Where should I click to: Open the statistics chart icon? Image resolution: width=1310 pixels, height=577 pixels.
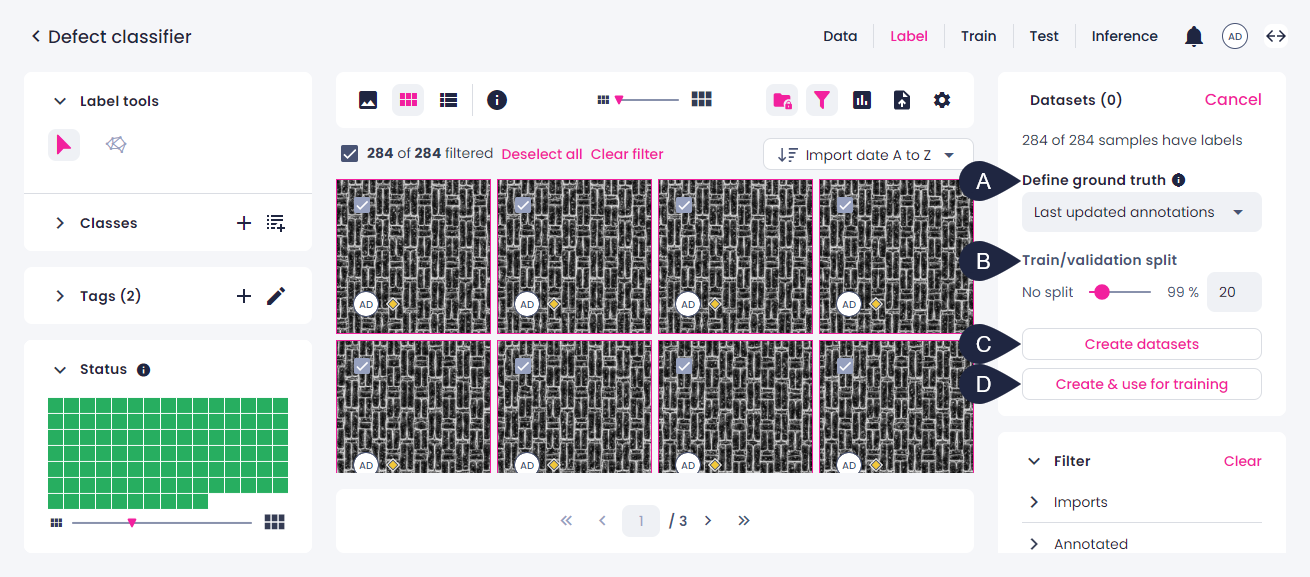point(862,100)
